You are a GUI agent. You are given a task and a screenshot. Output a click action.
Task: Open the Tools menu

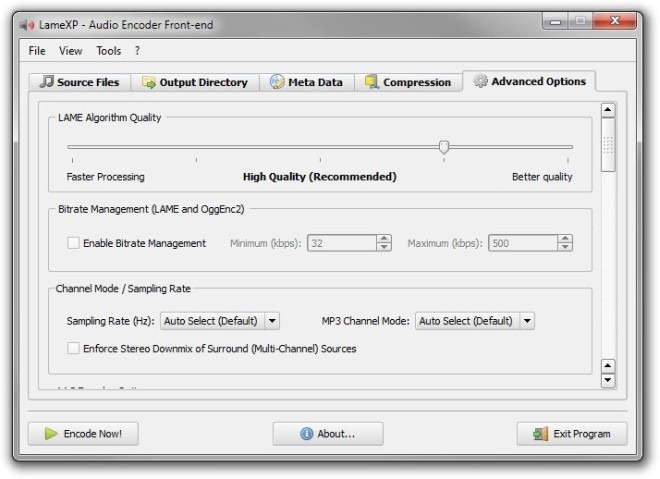109,51
